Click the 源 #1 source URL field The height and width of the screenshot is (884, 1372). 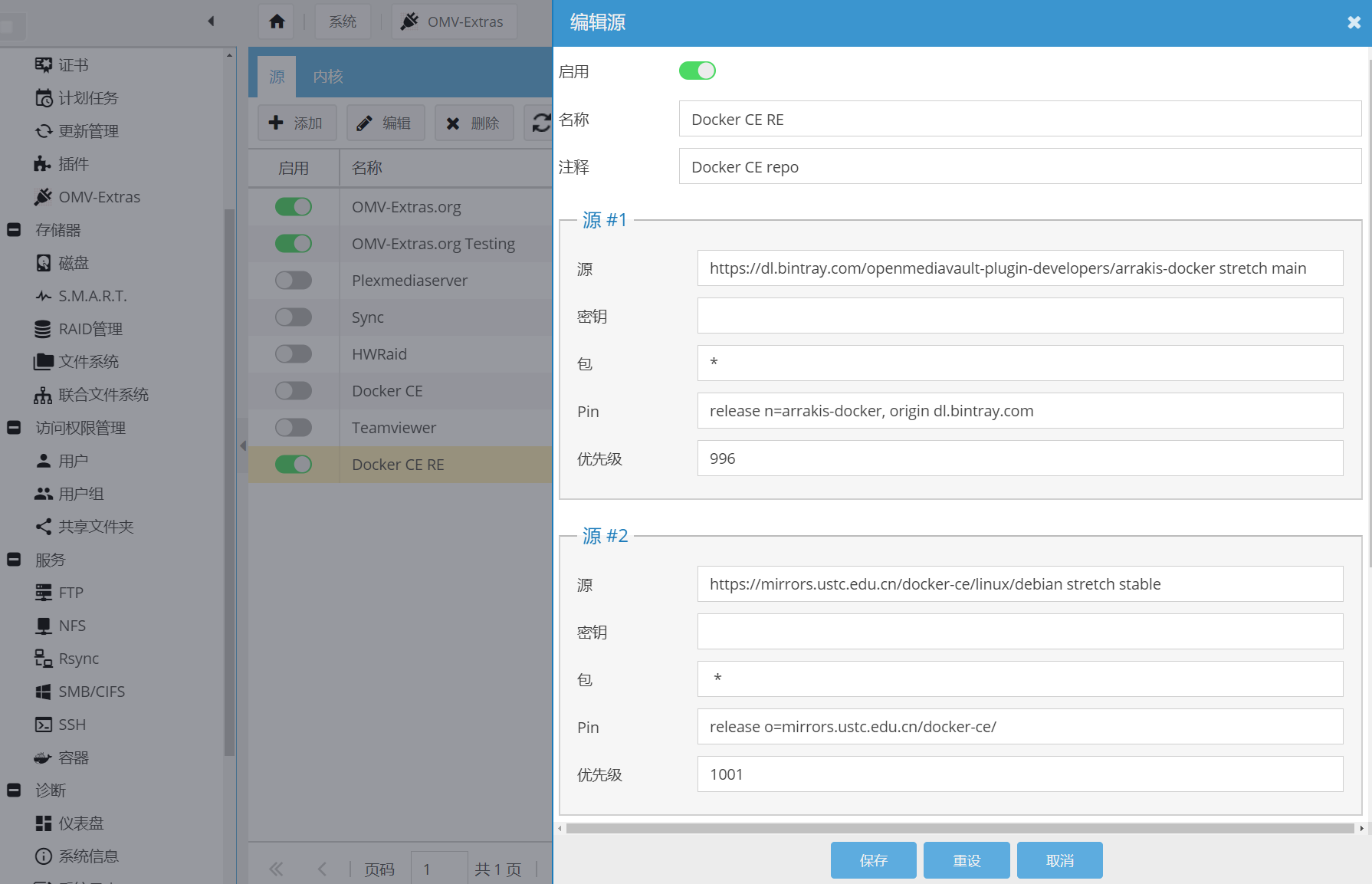tap(1020, 268)
